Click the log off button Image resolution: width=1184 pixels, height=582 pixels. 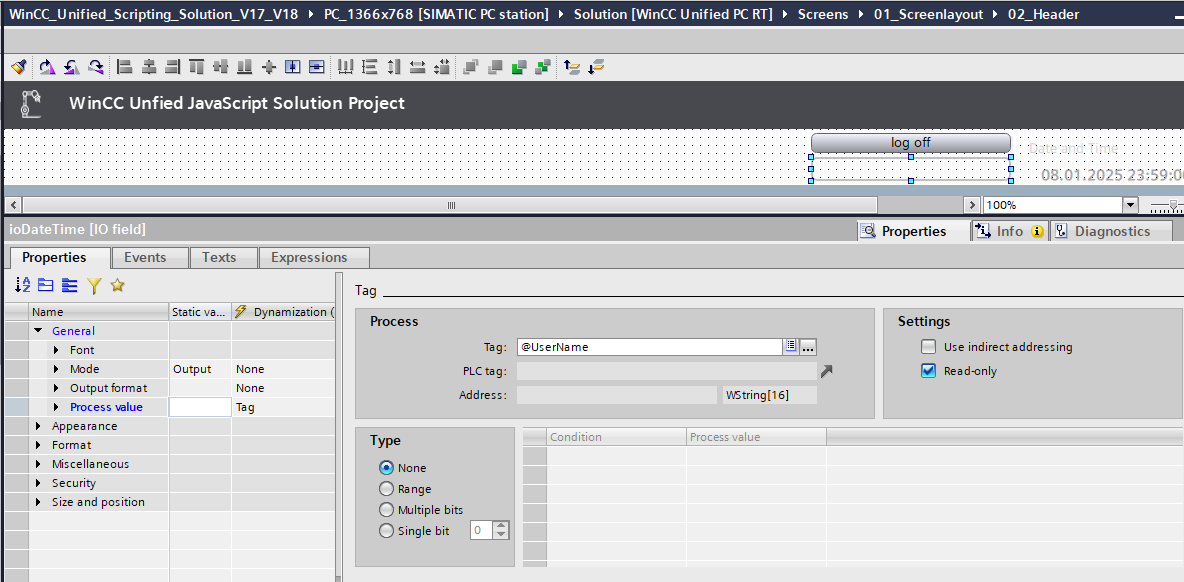click(x=910, y=143)
